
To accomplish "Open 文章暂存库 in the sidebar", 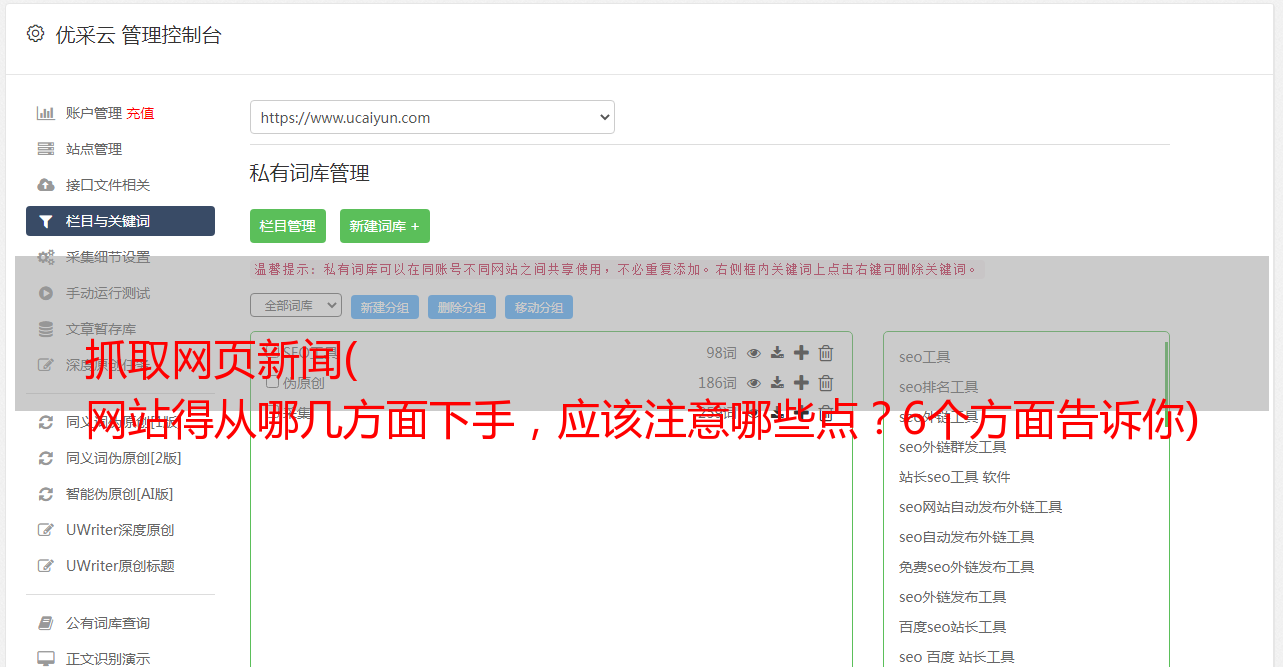I will coord(101,329).
